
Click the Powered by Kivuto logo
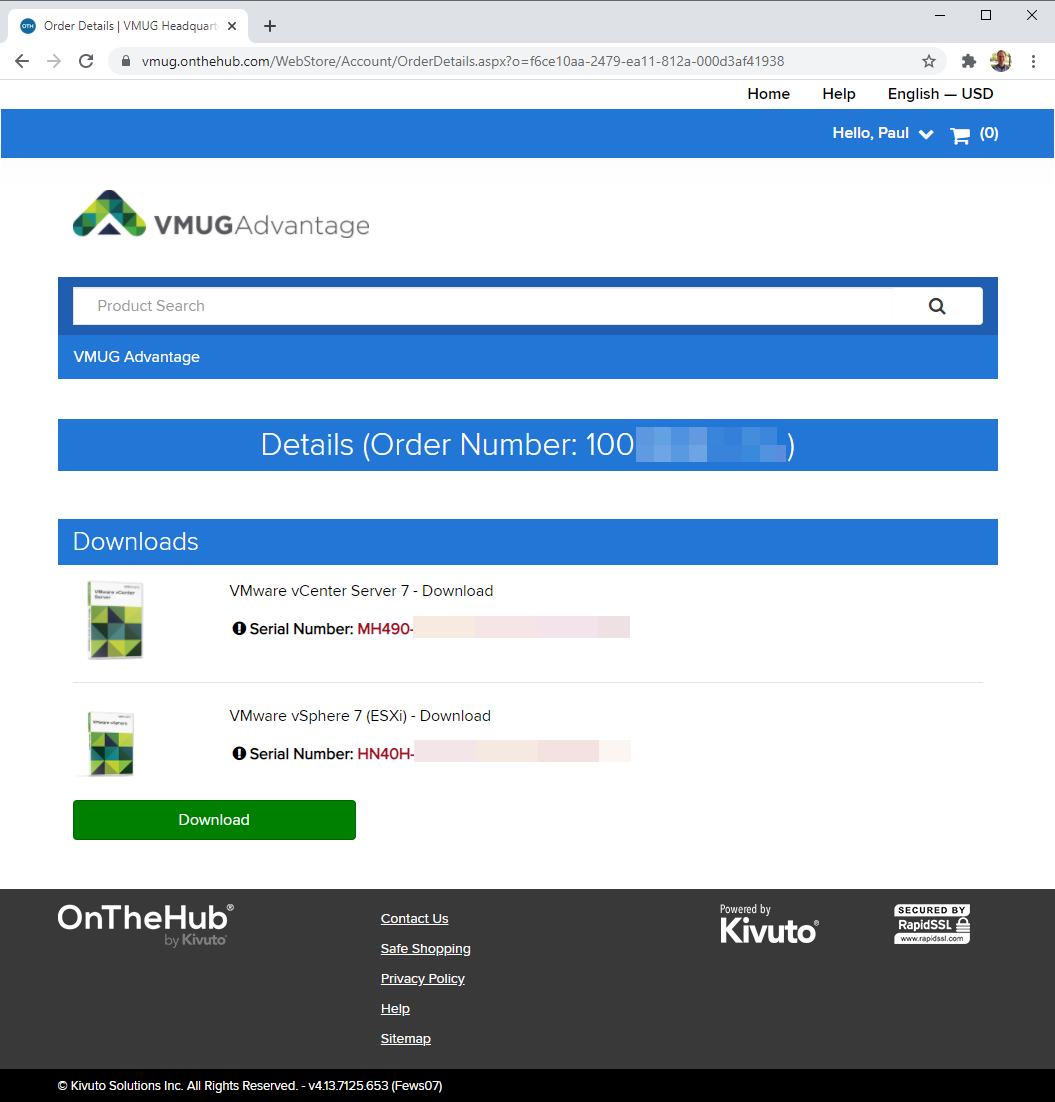tap(769, 923)
